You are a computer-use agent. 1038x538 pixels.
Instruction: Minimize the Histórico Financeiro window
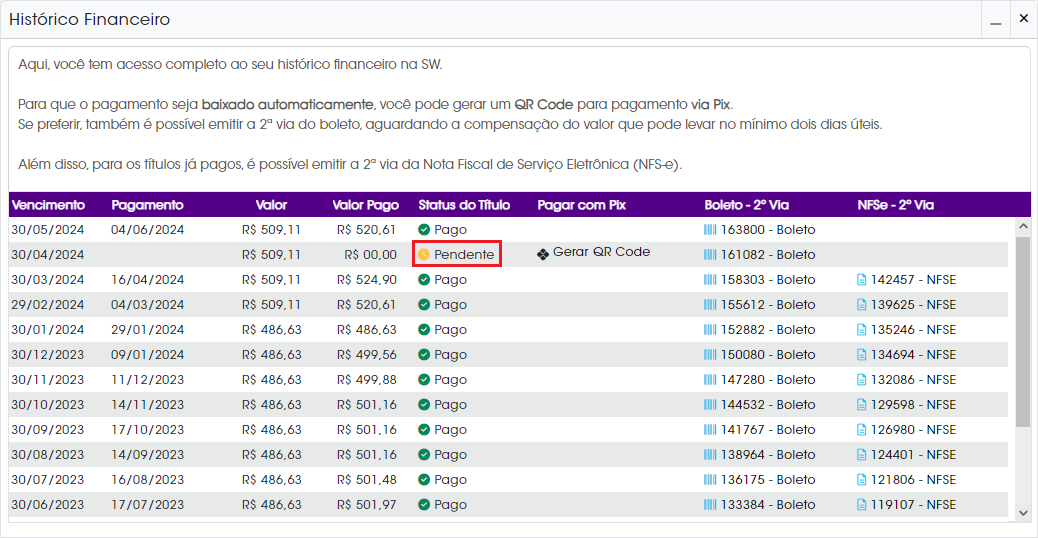click(x=996, y=19)
